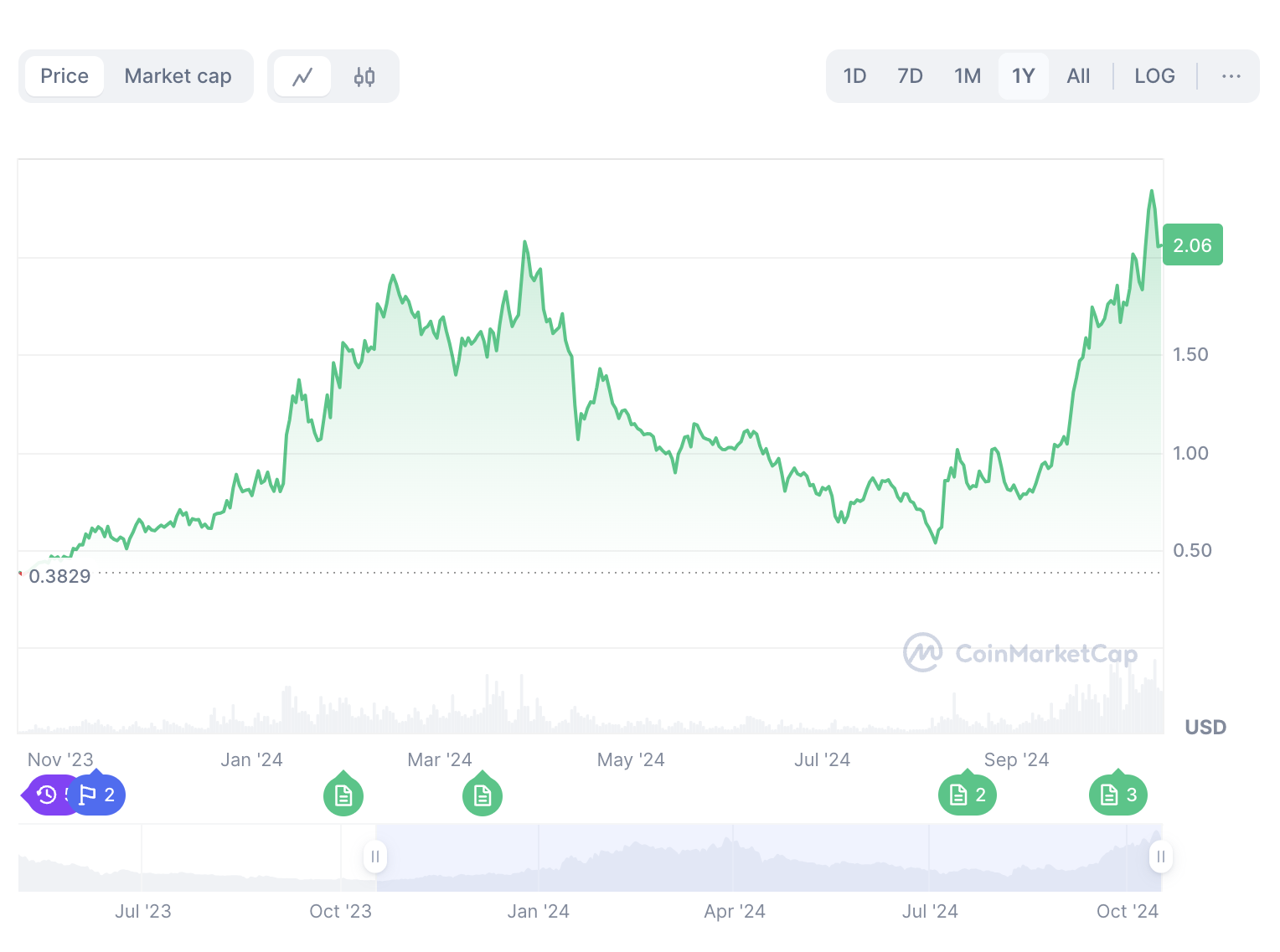This screenshot has width=1280, height=952.
Task: Click the 0.3829 starting price label
Action: [59, 576]
